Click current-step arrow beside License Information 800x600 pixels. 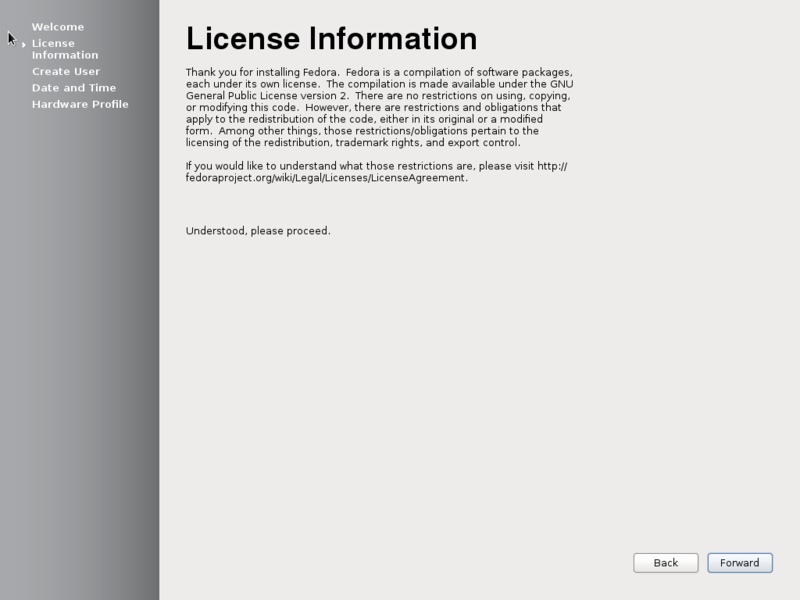coord(23,45)
